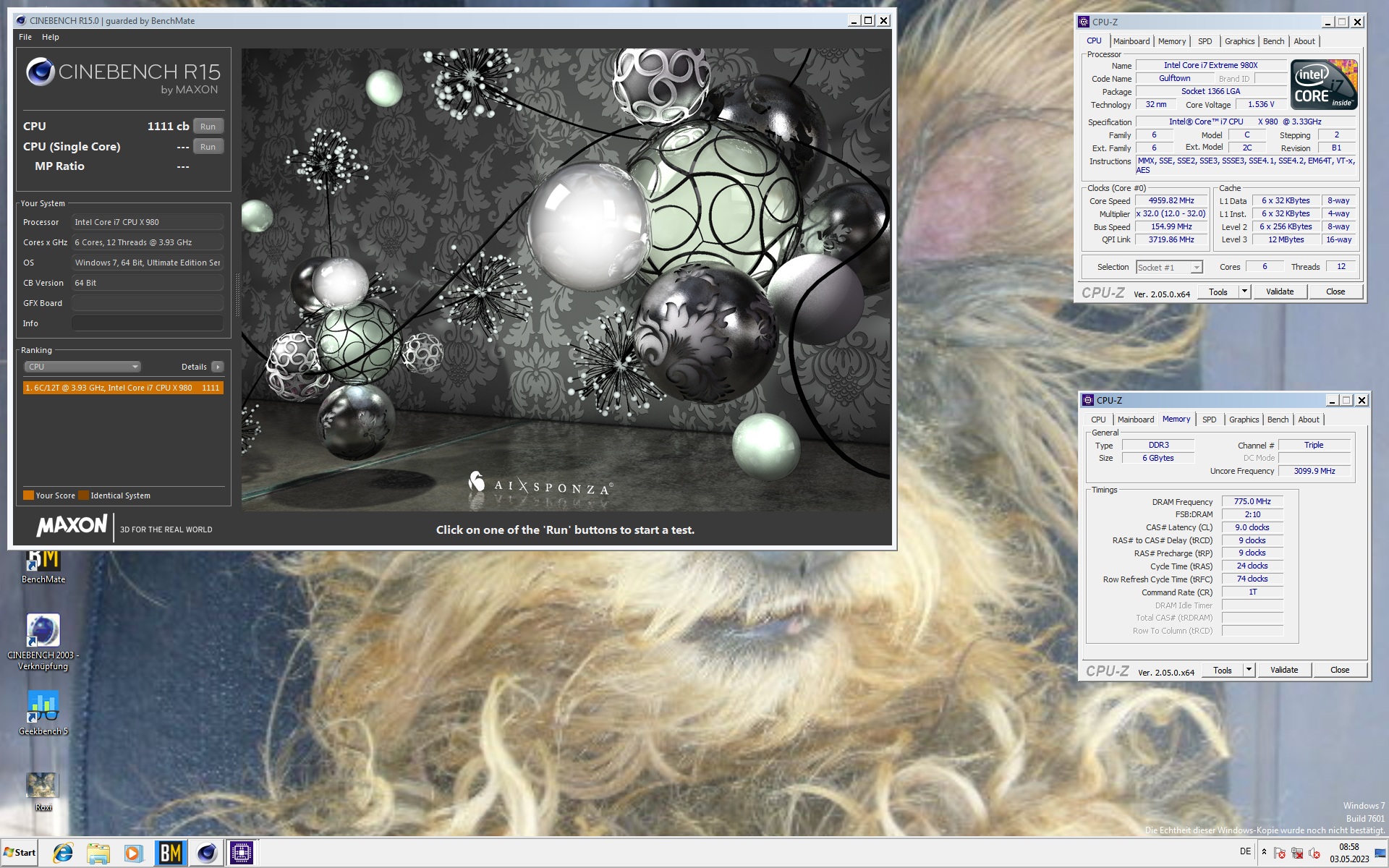
Task: Open SPD tab in top CPU-Z window
Action: pyautogui.click(x=1205, y=41)
